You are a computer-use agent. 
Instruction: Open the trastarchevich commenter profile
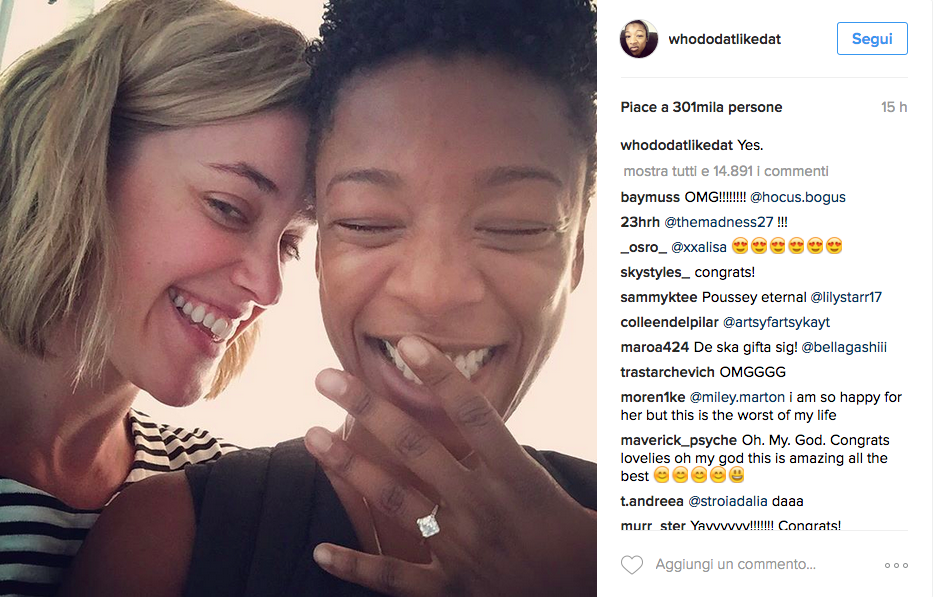click(x=668, y=372)
